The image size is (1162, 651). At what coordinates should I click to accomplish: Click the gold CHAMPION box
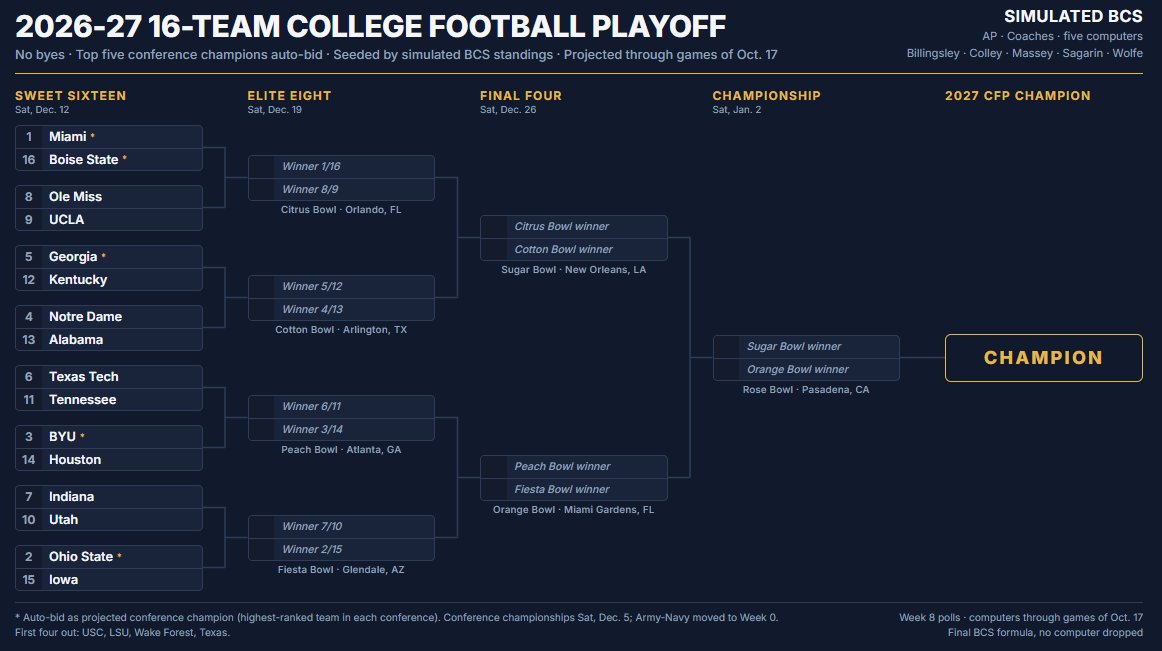tap(1043, 358)
